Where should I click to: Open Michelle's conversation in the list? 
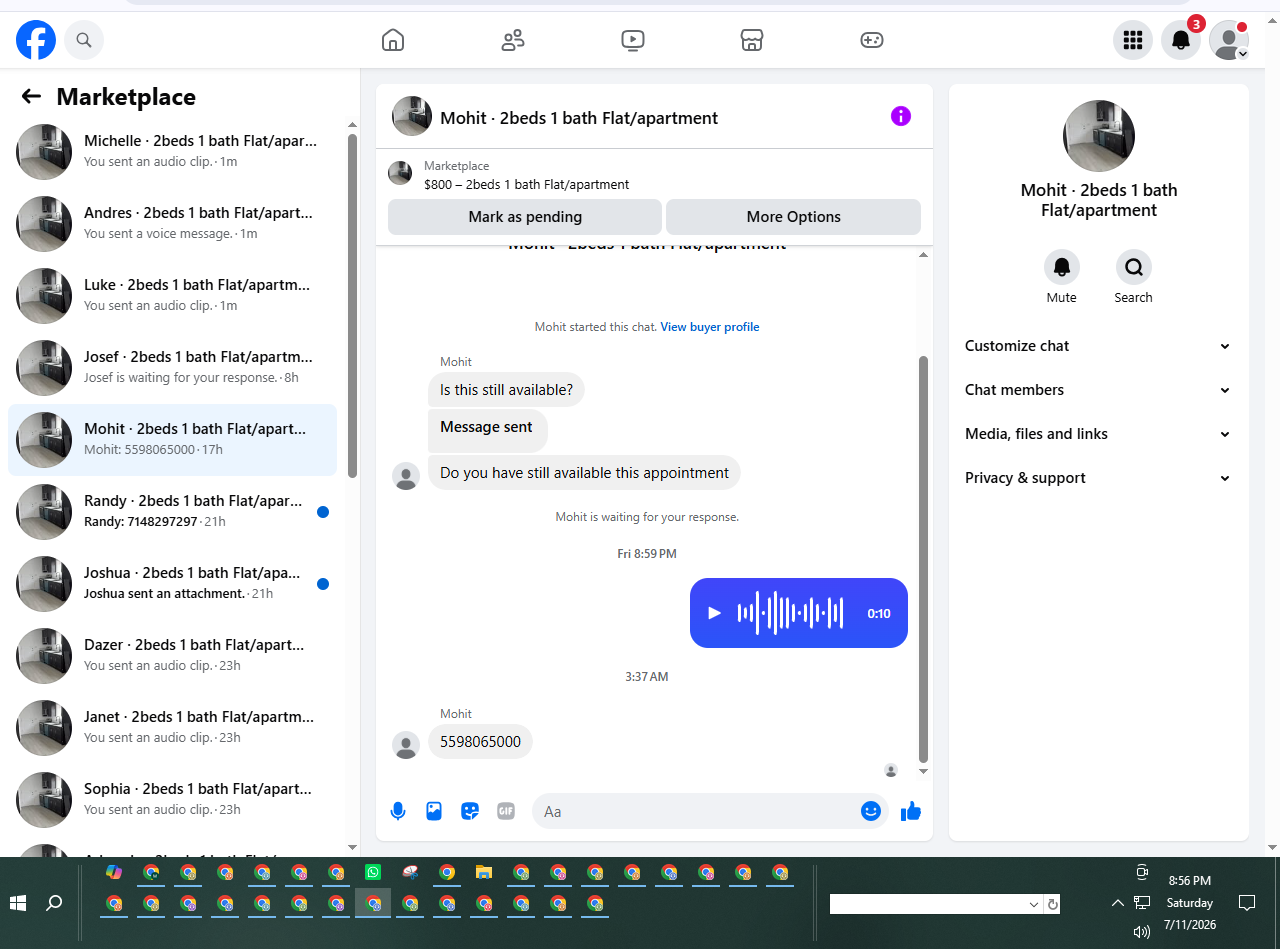coord(172,152)
